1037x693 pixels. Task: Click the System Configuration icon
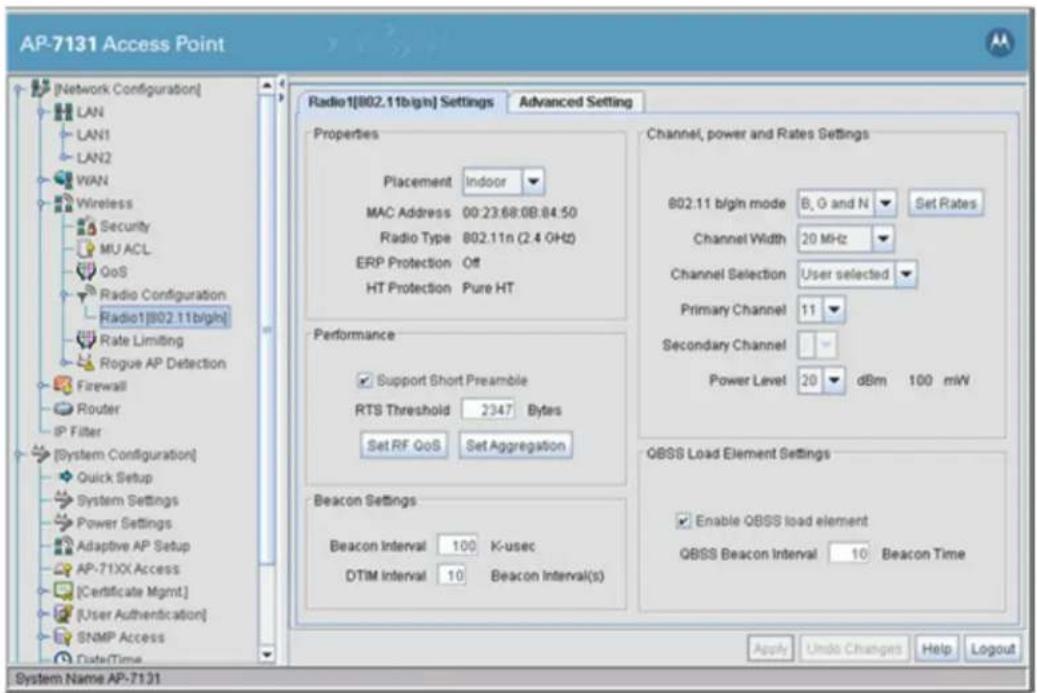pos(40,454)
